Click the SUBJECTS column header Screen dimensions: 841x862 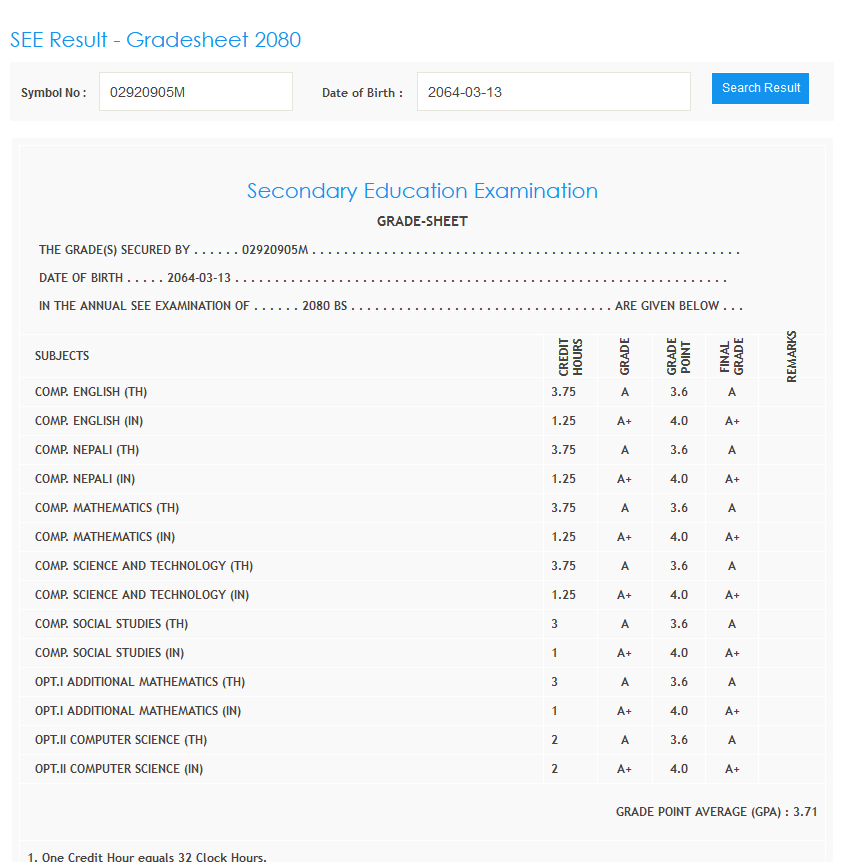62,356
